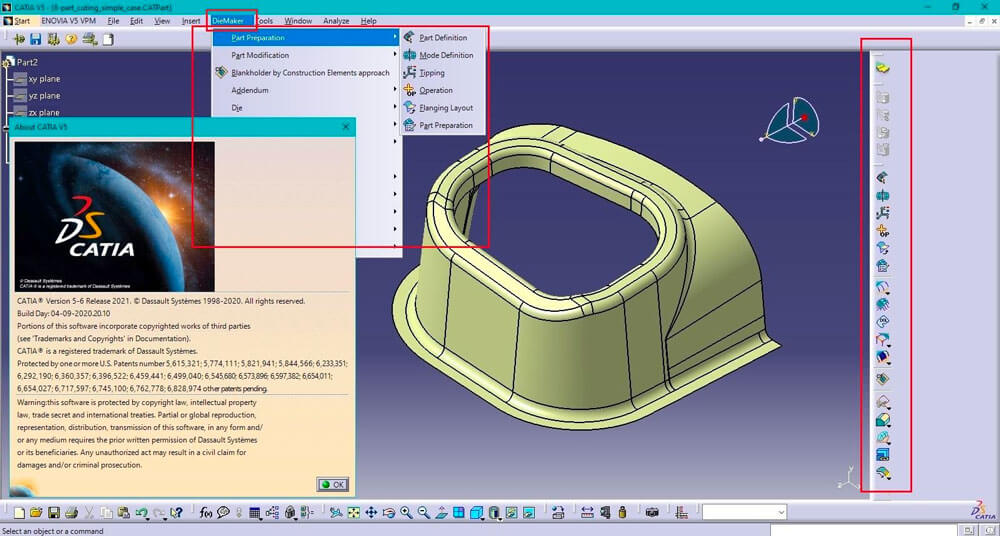Expand the Addendum submenu
This screenshot has width=1000, height=536.
(307, 91)
